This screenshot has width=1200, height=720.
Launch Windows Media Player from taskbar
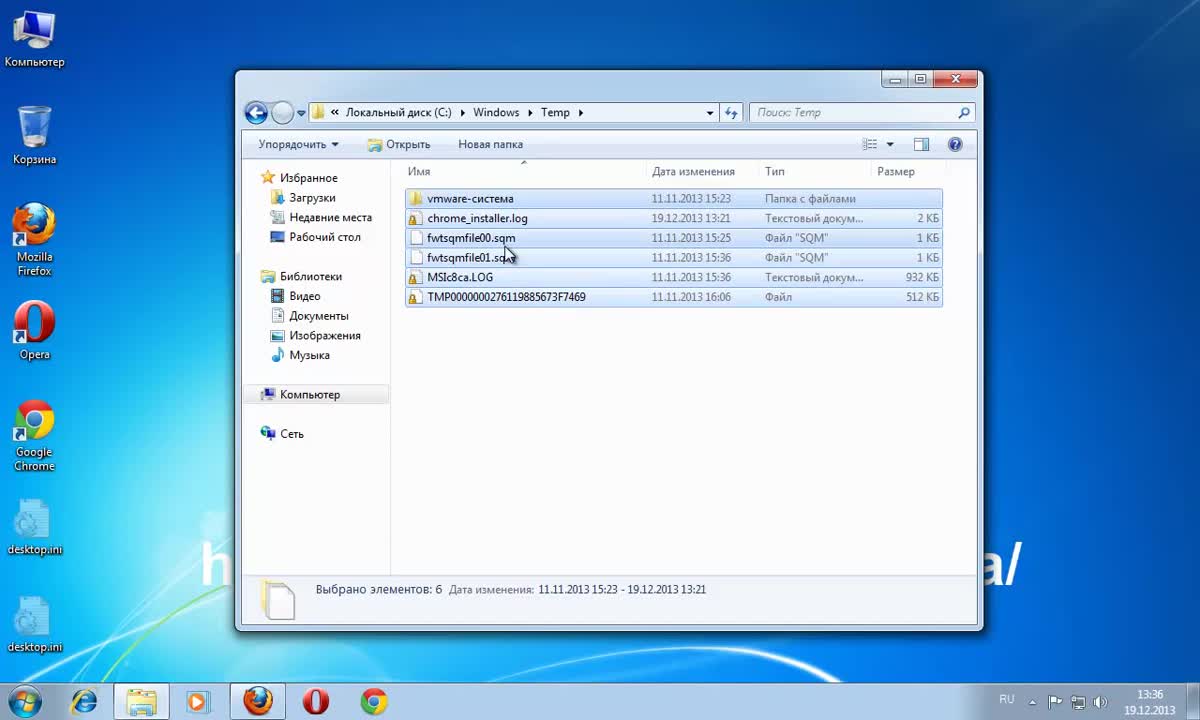(197, 702)
